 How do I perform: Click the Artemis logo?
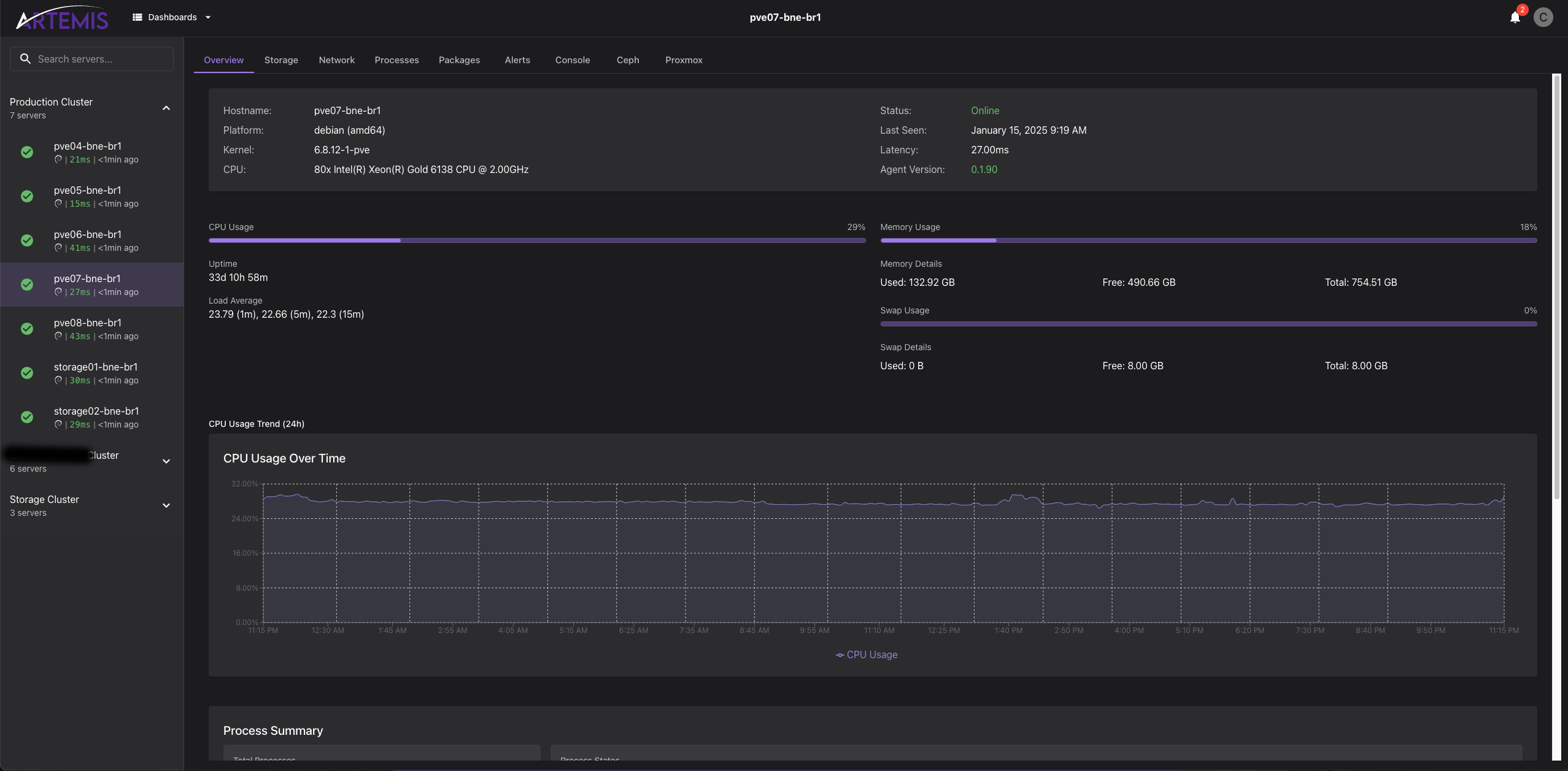click(x=62, y=18)
